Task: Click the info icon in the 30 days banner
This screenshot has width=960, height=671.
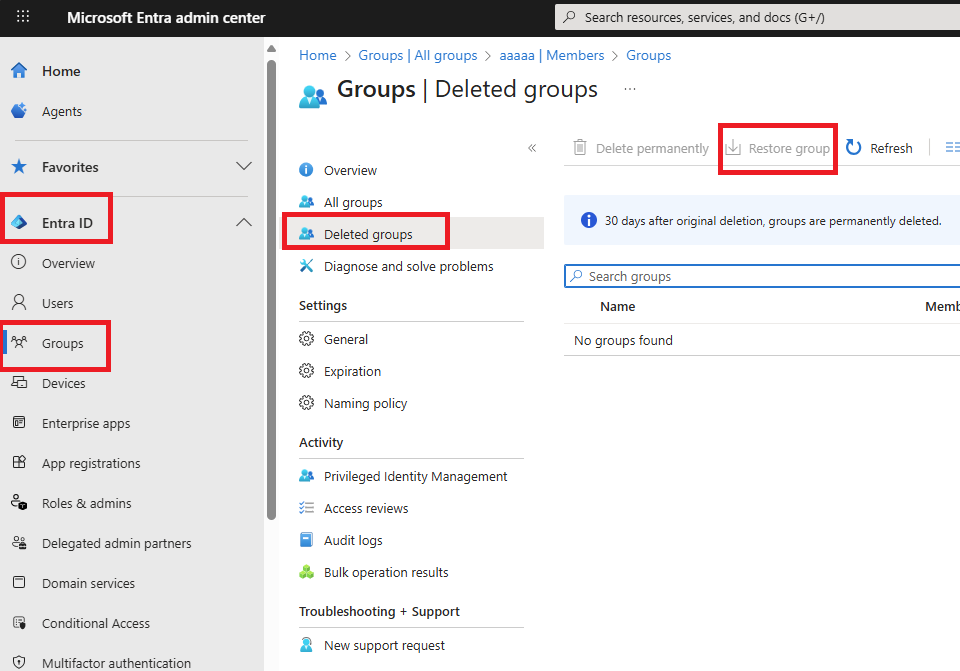Action: [x=588, y=220]
